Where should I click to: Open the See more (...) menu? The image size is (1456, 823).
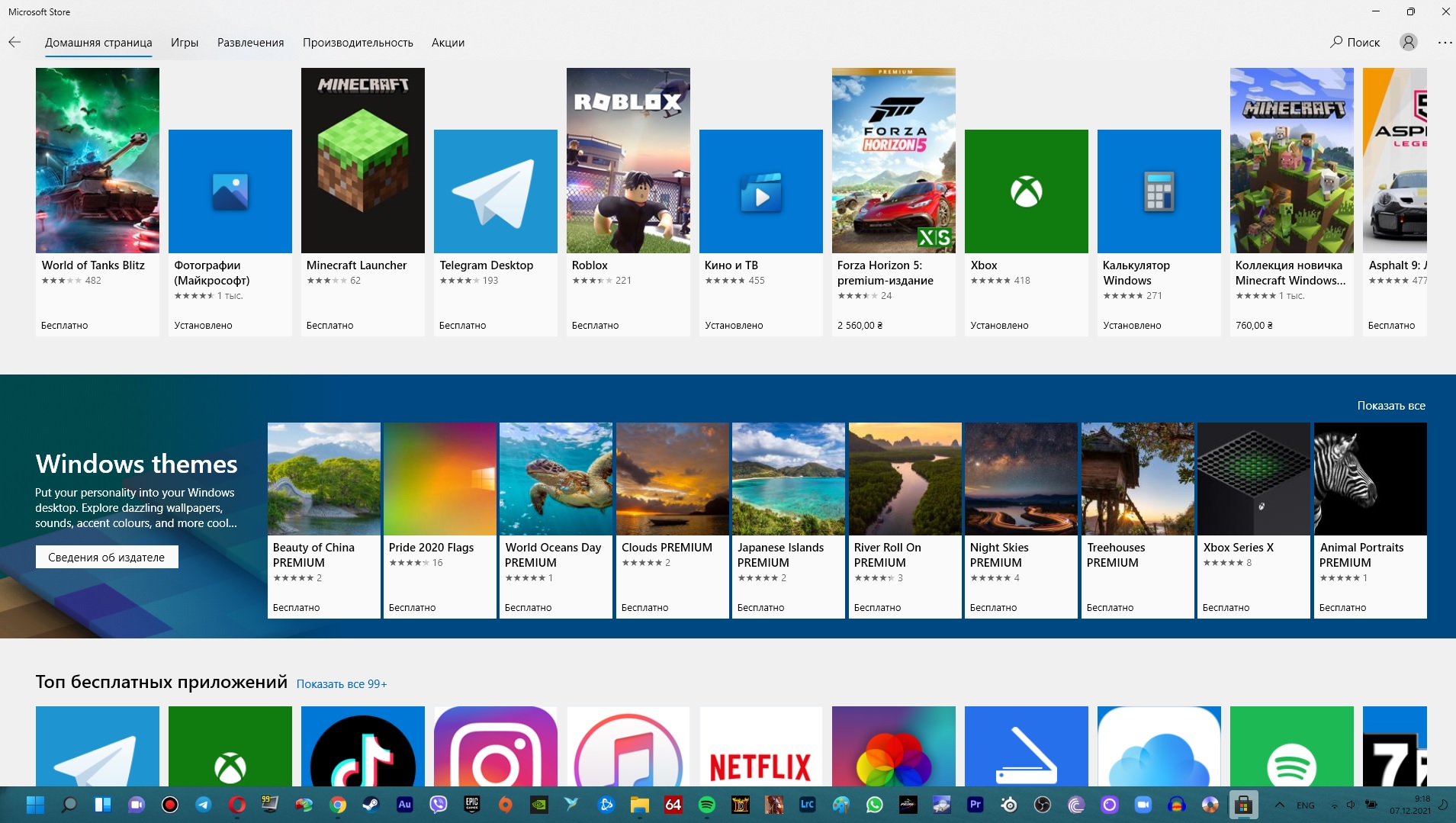(x=1444, y=42)
